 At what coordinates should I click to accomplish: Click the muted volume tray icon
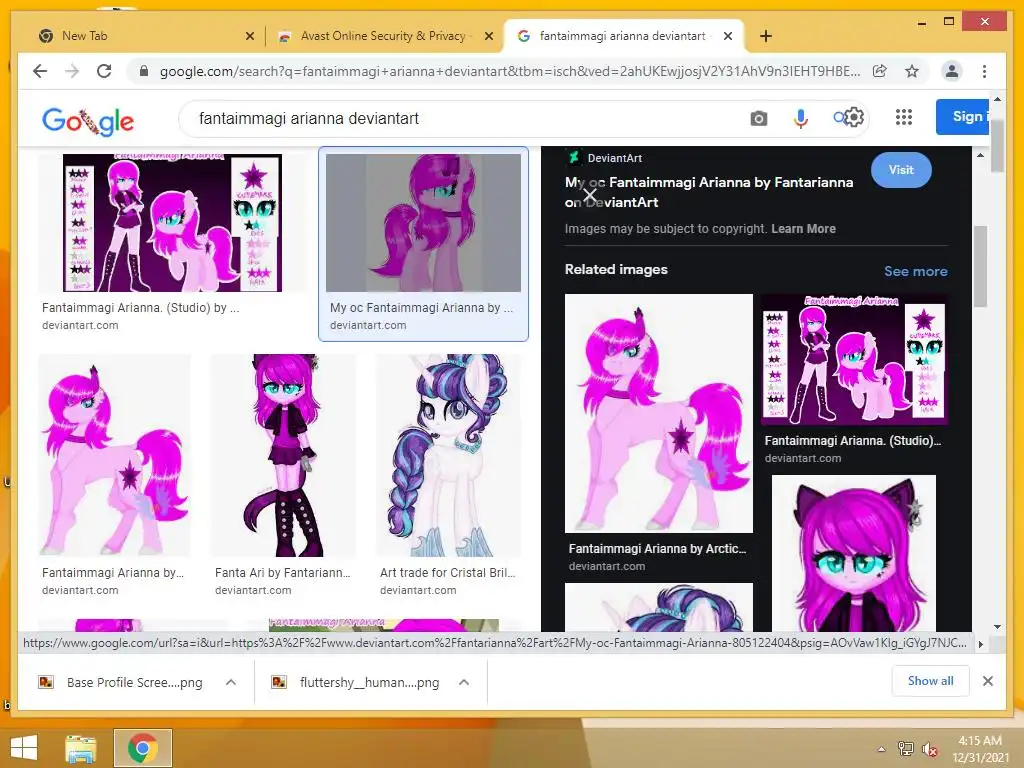tap(930, 749)
